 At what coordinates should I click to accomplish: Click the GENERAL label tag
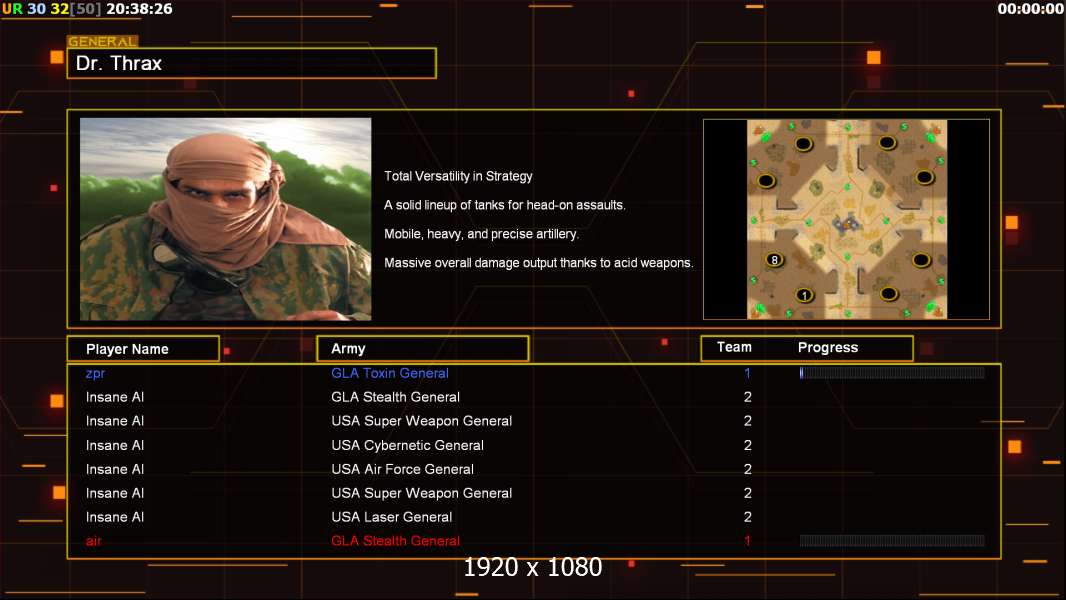pos(103,41)
